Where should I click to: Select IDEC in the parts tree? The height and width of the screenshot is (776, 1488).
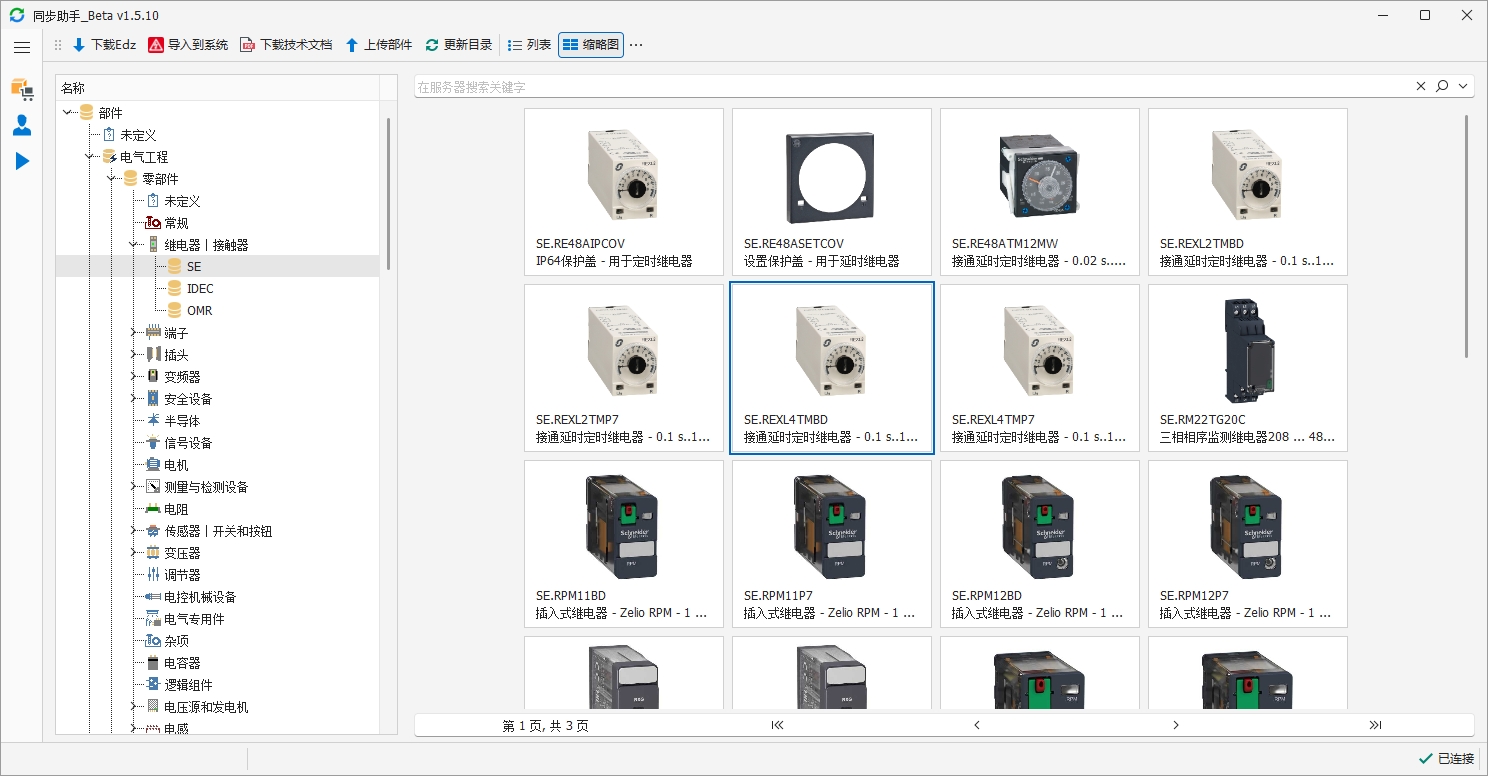click(200, 289)
